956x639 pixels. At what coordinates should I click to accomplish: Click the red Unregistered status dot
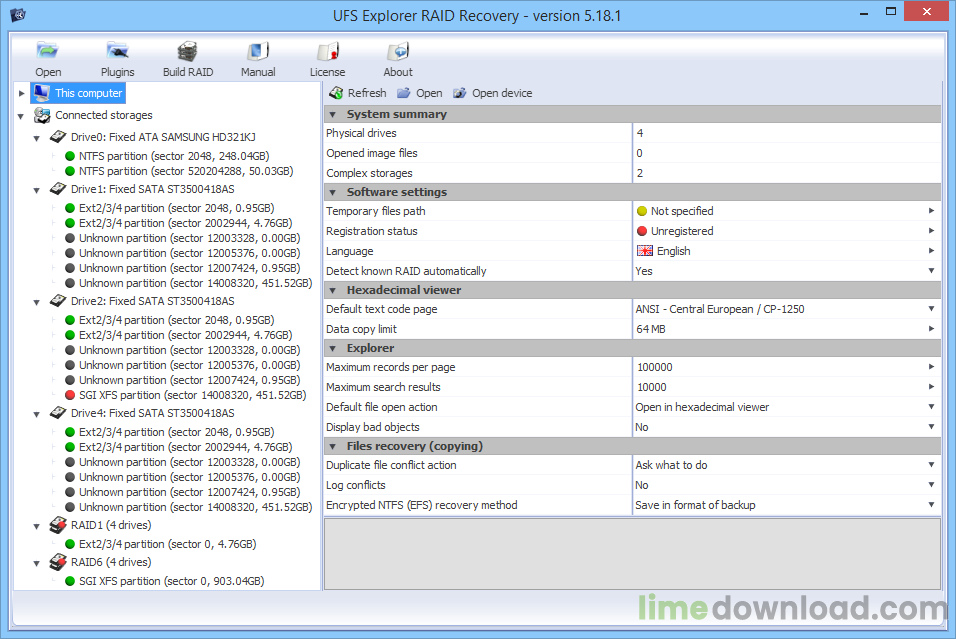pos(642,231)
